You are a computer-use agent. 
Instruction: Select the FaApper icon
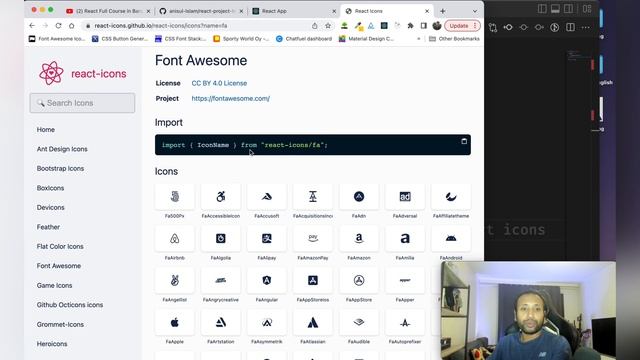[405, 281]
